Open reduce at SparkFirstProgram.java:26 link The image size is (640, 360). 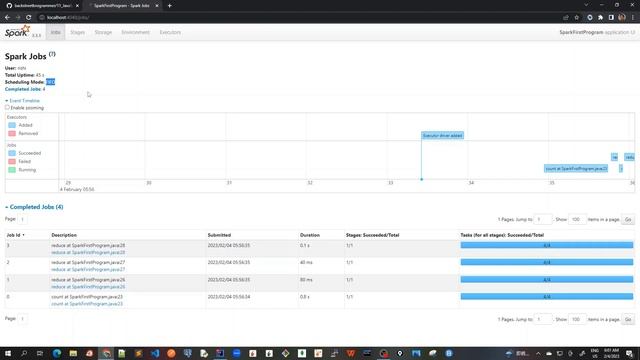tap(88, 287)
